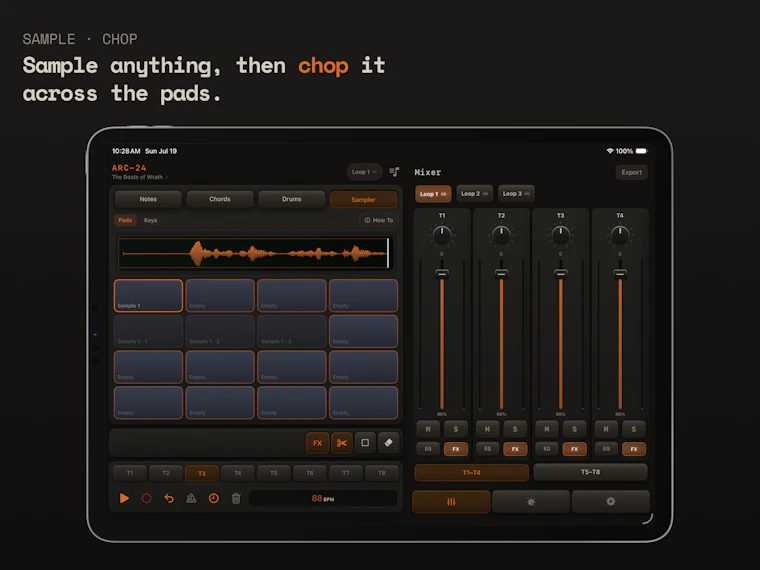Open EQ for mixer track T1
The height and width of the screenshot is (570, 760).
[428, 449]
